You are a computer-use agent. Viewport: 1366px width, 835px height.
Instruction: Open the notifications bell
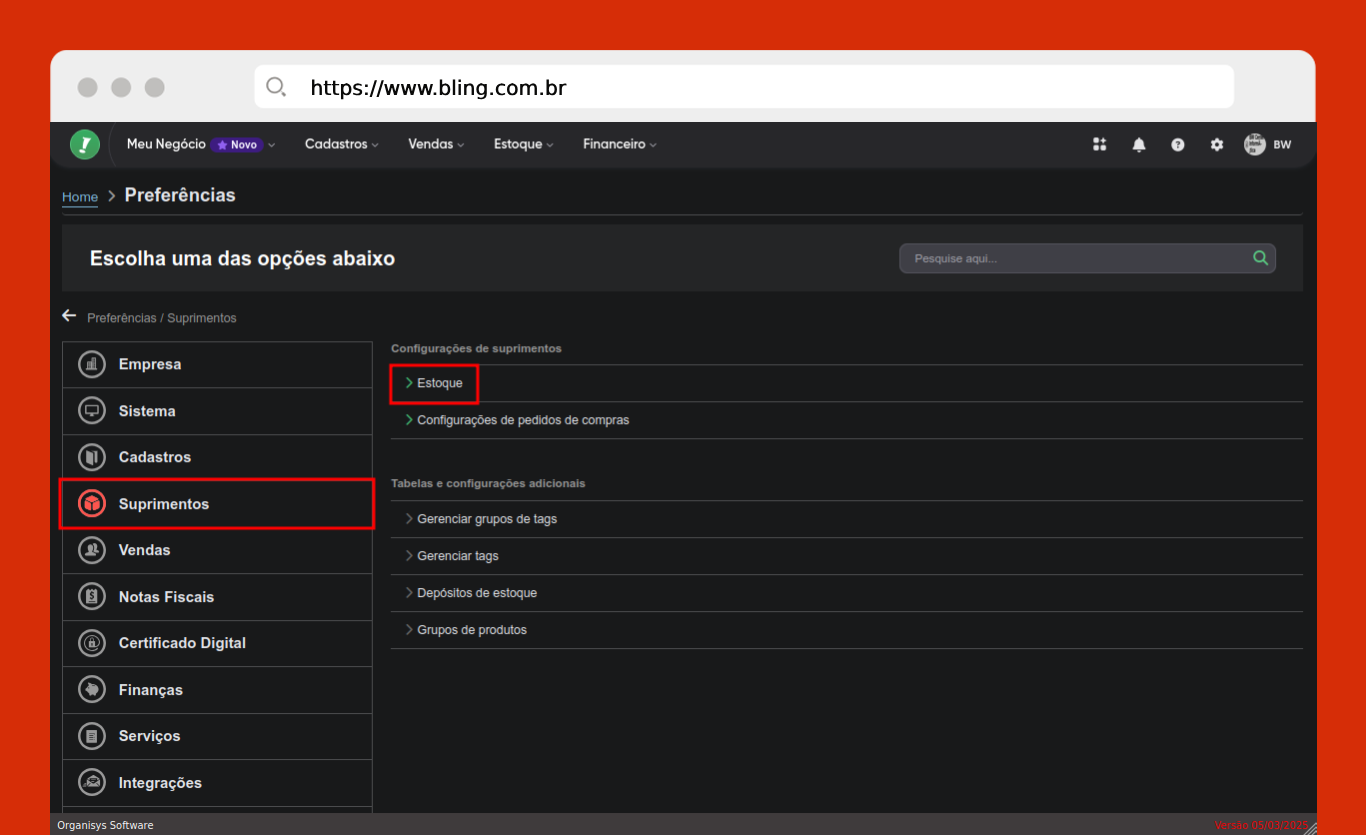tap(1139, 145)
